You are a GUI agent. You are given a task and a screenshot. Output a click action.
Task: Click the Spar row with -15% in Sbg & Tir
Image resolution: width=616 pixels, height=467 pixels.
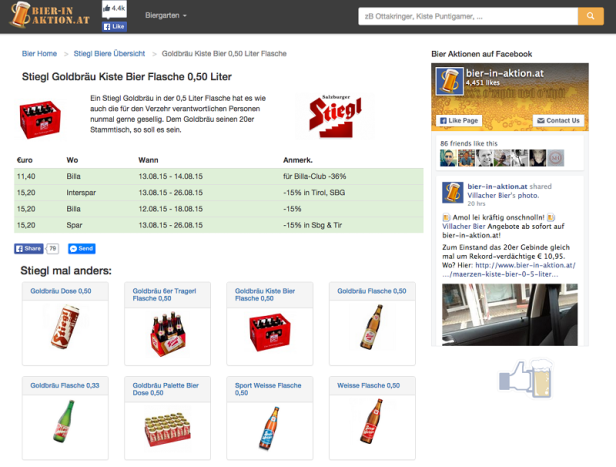click(218, 225)
